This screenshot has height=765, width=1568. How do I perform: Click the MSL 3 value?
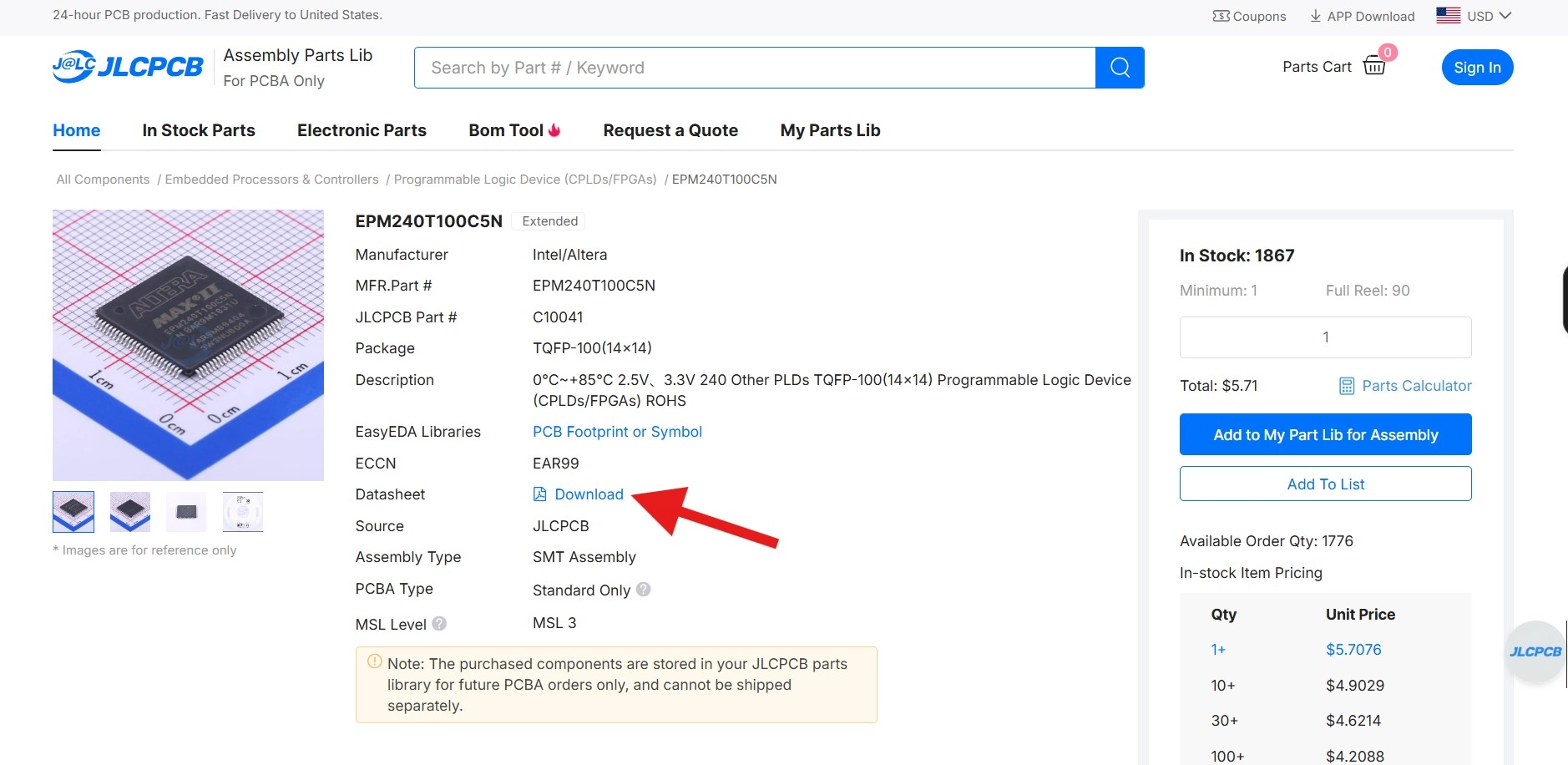[x=554, y=623]
